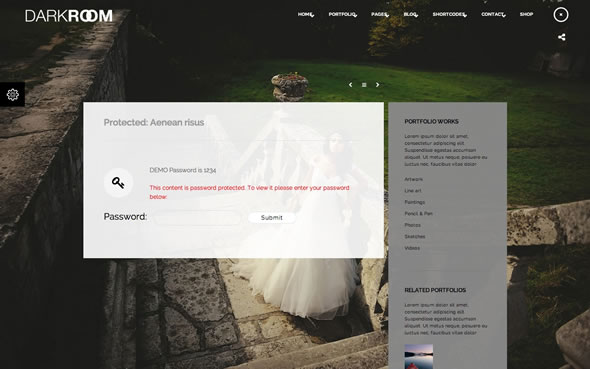Click the 'PORTFOLIO WORKS' heading

tap(431, 121)
